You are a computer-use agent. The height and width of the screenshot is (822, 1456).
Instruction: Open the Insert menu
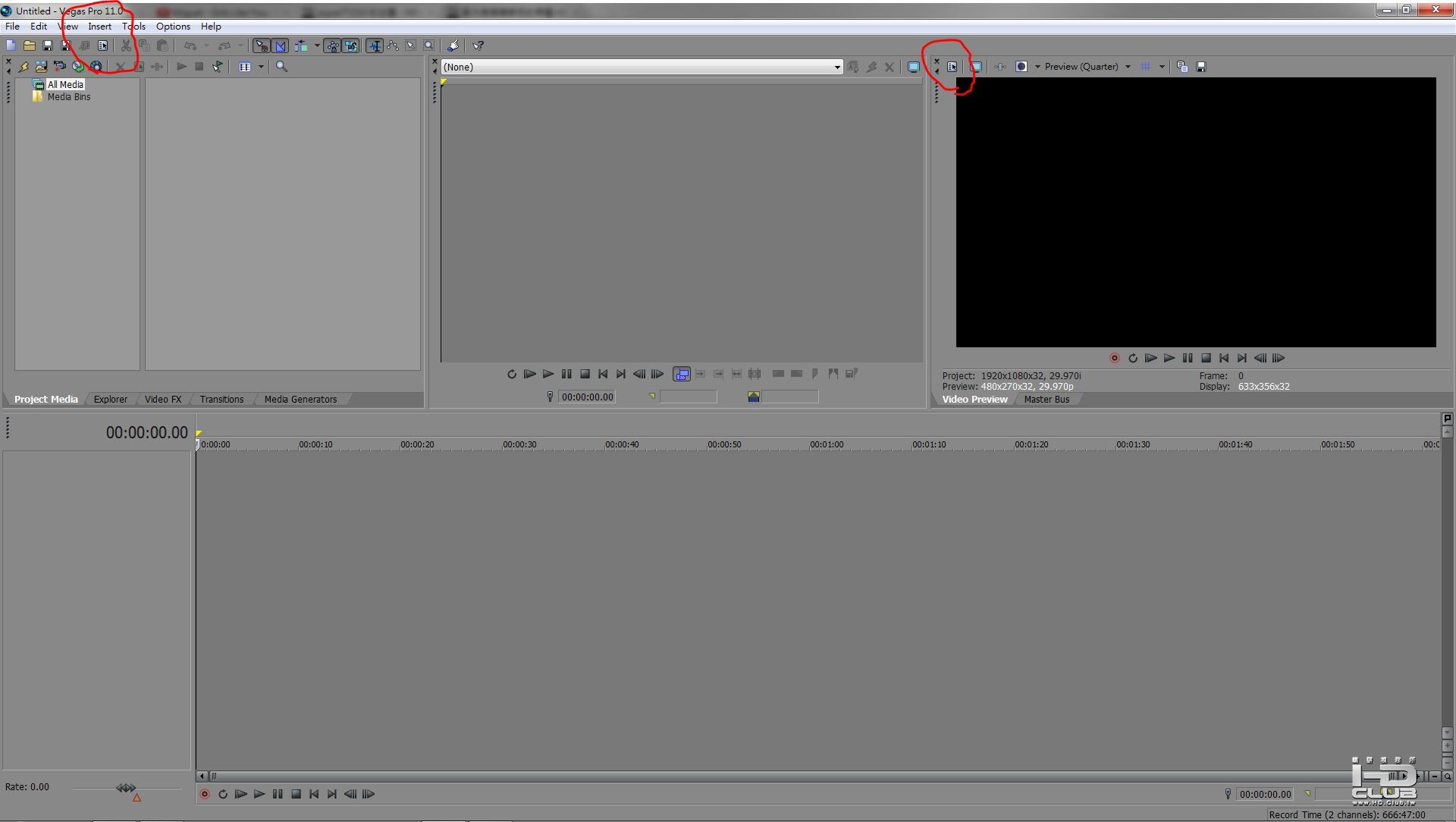click(99, 26)
